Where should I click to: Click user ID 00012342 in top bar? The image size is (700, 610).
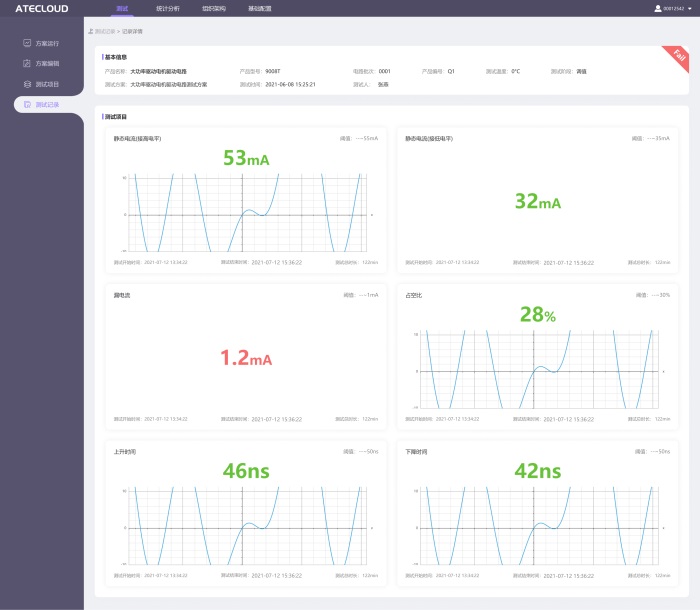tap(674, 8)
